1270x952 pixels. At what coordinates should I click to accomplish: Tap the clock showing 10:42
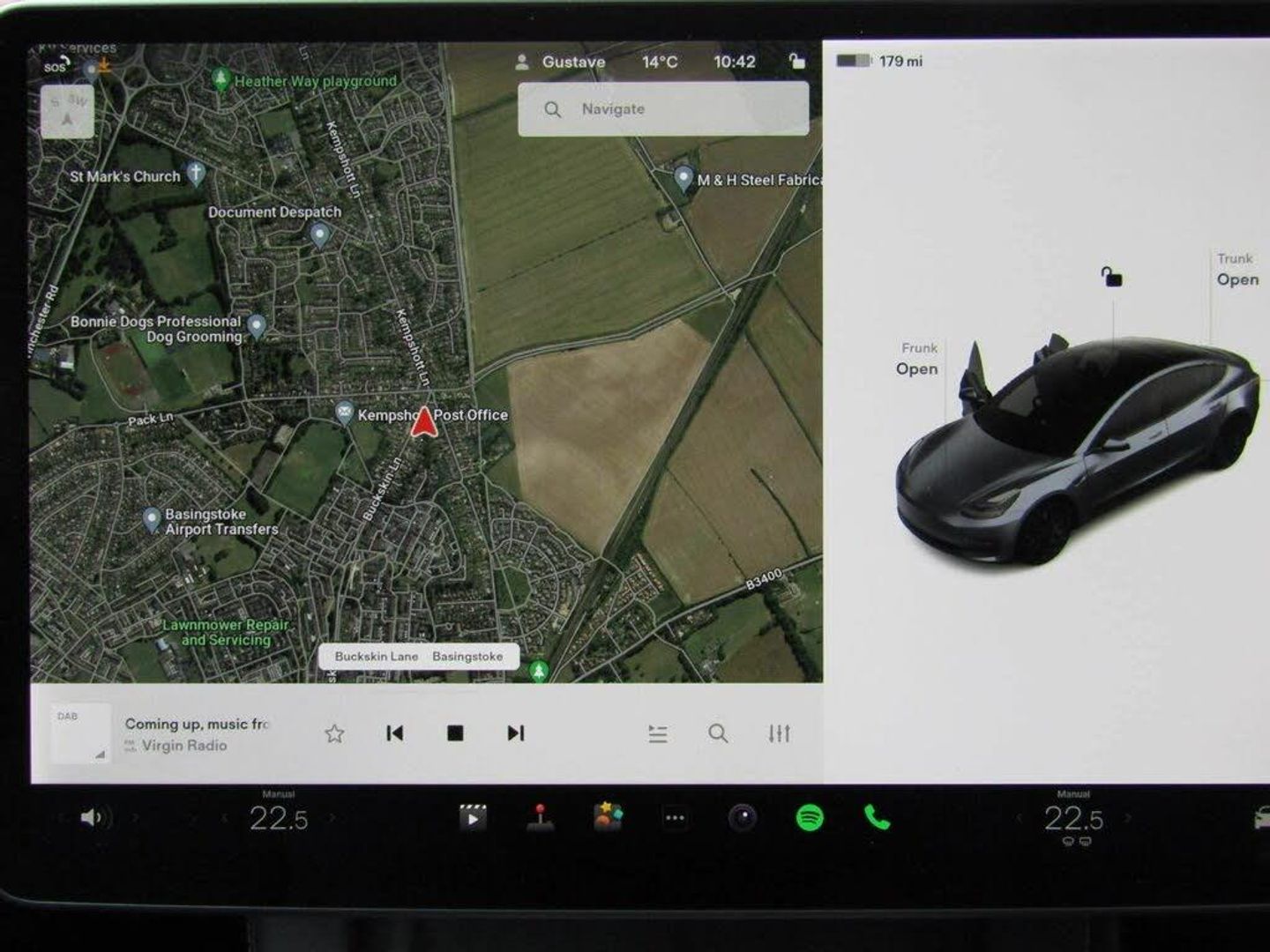click(x=735, y=62)
